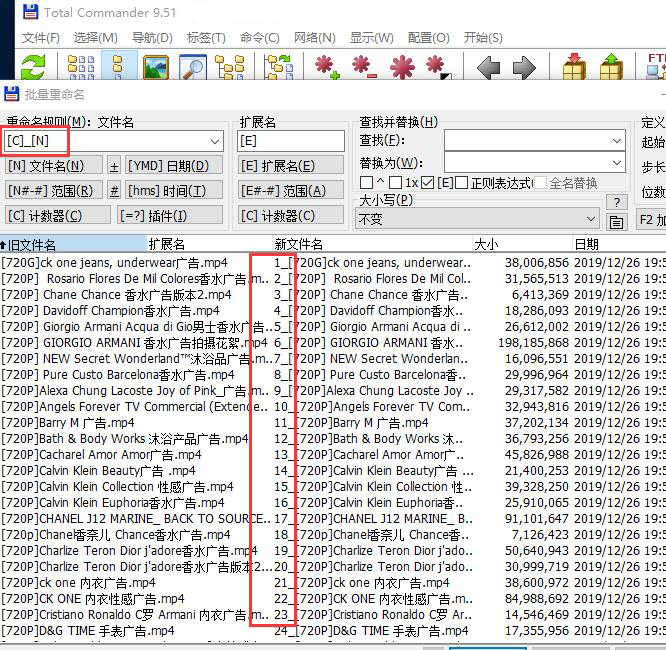Expand the rename rule dropdown arrow

215,141
